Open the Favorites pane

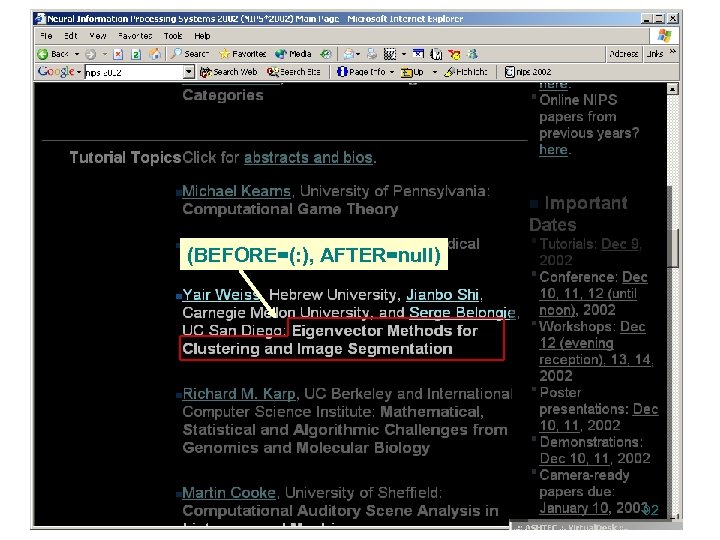tap(243, 54)
